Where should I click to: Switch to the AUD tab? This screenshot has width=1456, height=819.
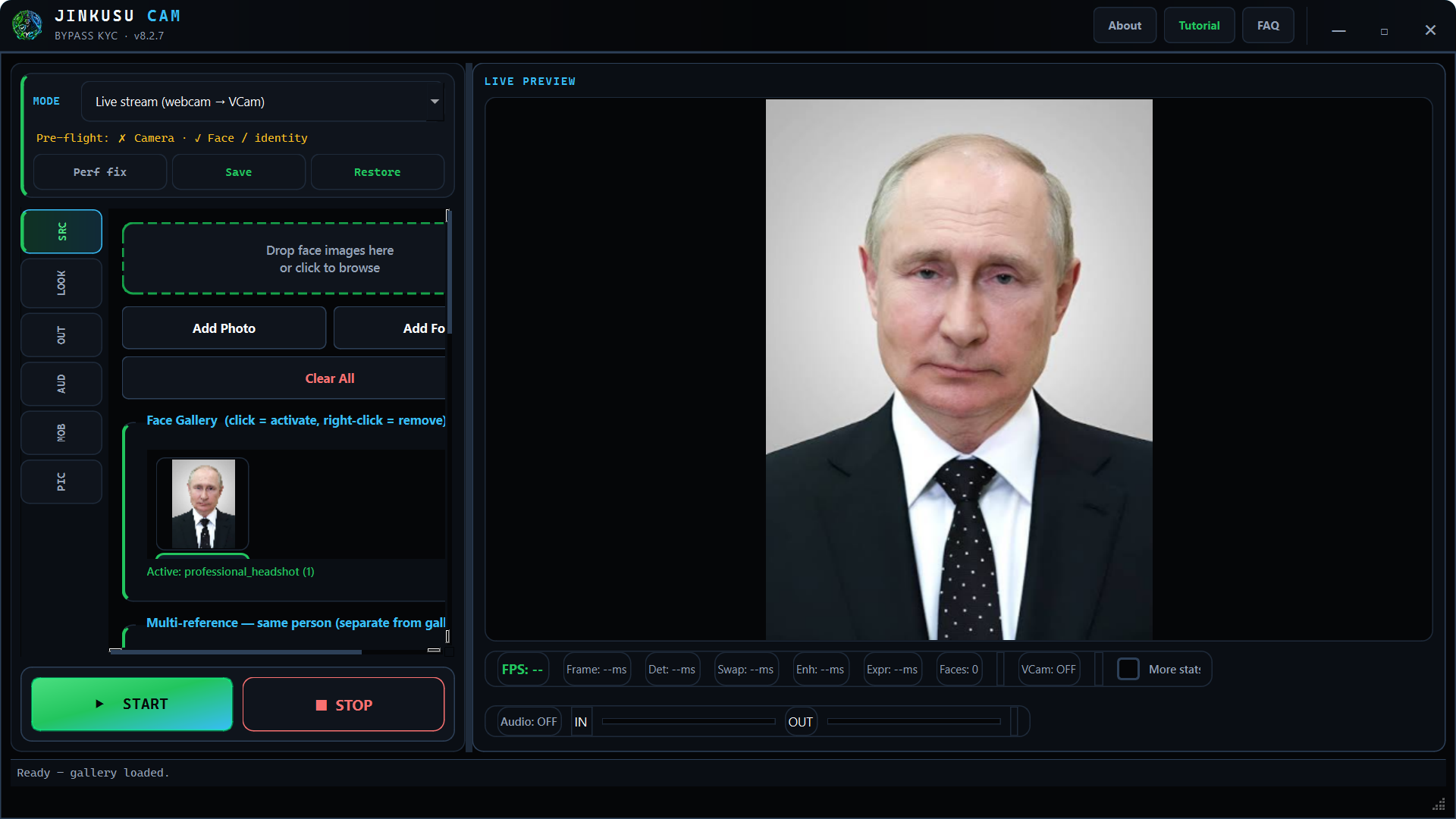tap(61, 384)
